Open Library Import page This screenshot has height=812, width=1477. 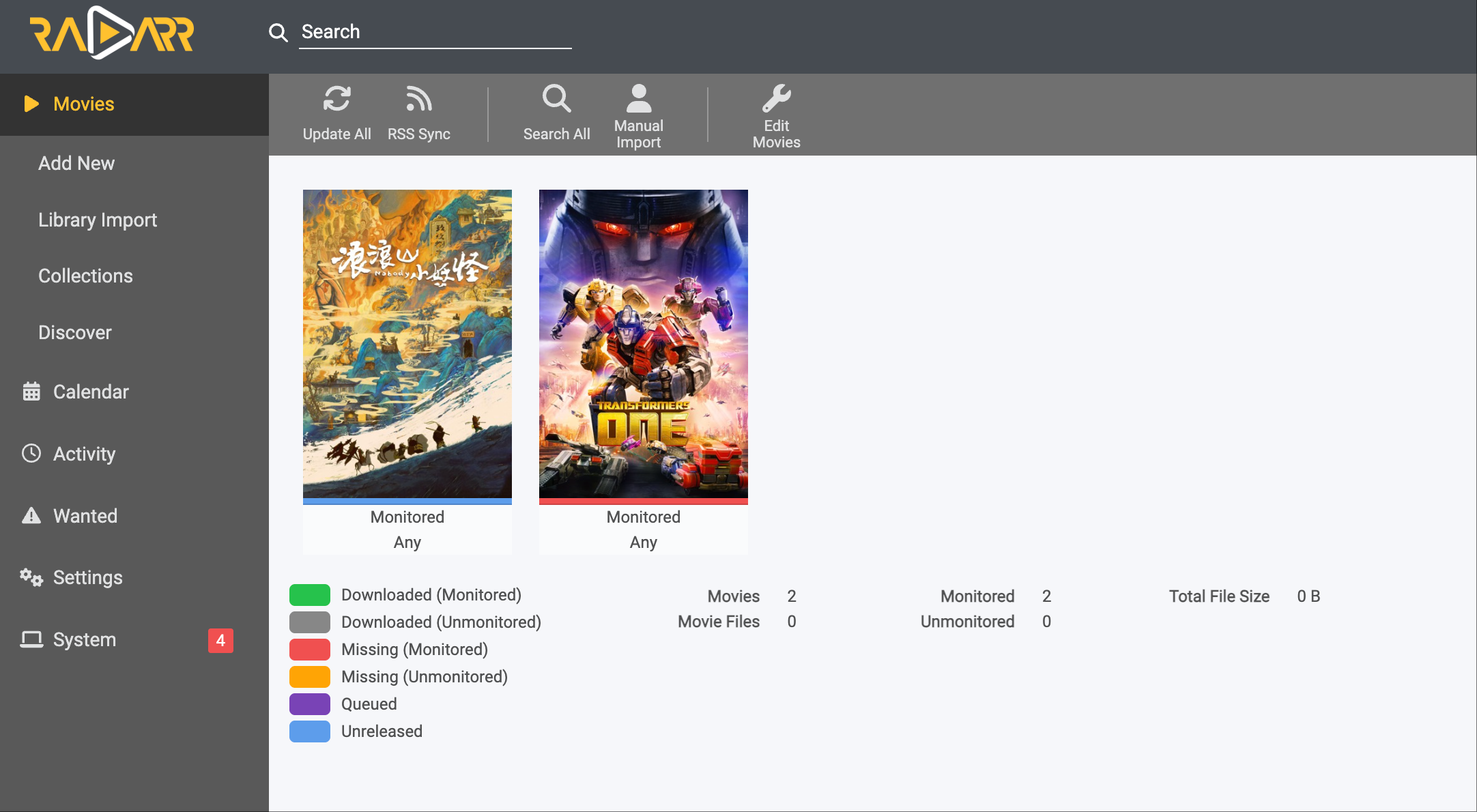click(x=98, y=220)
